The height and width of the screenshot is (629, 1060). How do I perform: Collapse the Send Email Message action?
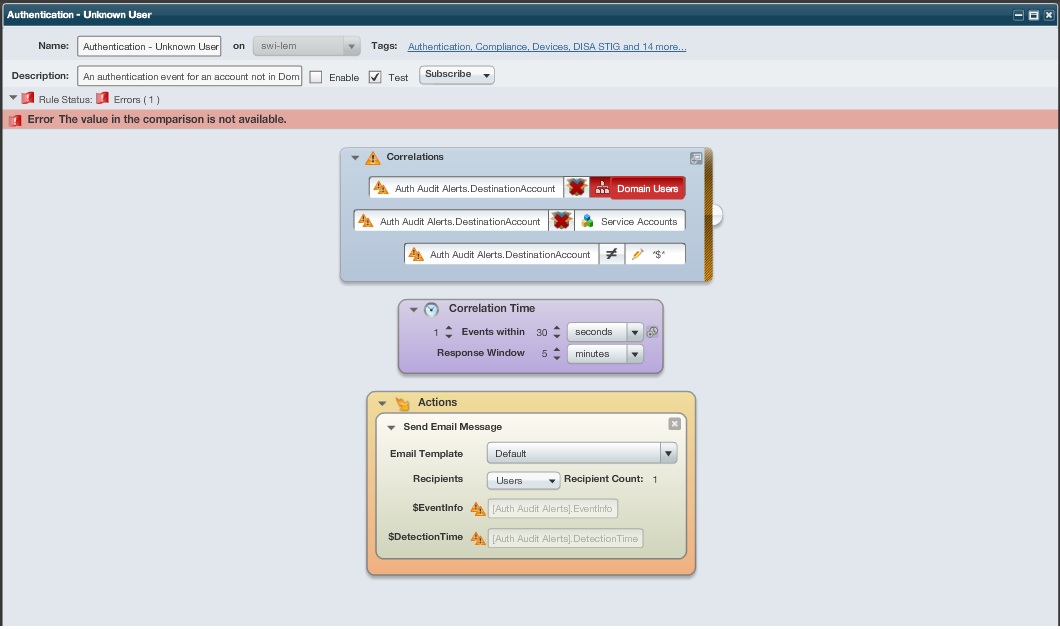coord(391,427)
